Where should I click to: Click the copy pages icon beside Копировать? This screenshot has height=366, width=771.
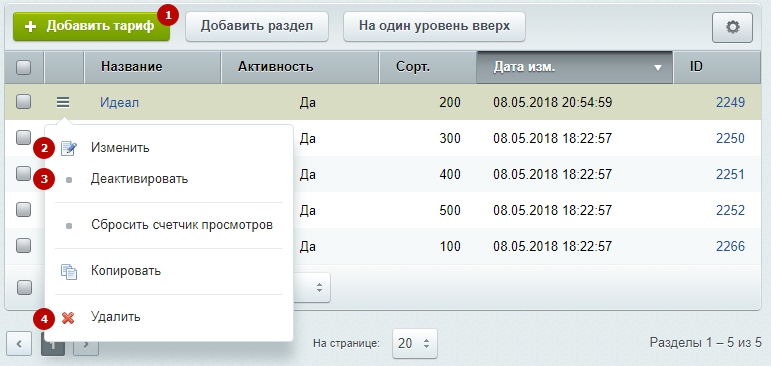tap(68, 272)
